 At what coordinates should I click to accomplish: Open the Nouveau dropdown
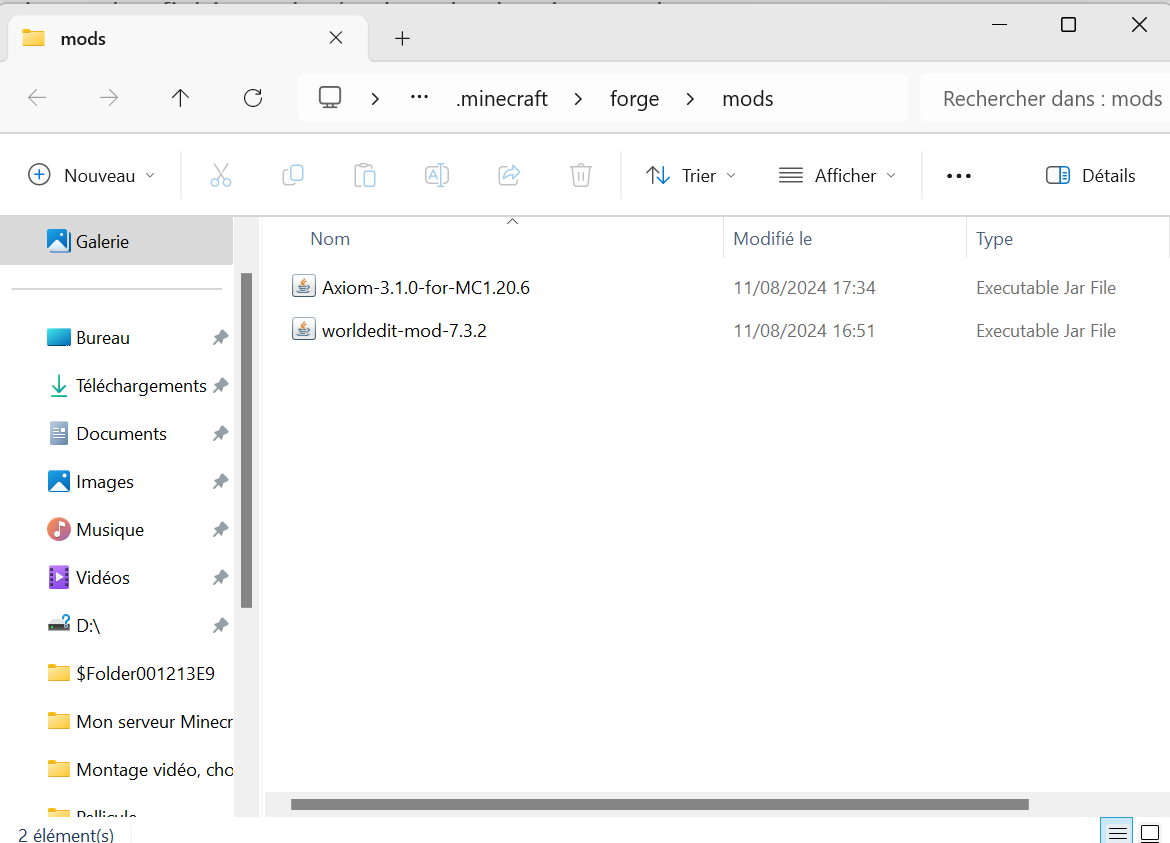pos(92,175)
